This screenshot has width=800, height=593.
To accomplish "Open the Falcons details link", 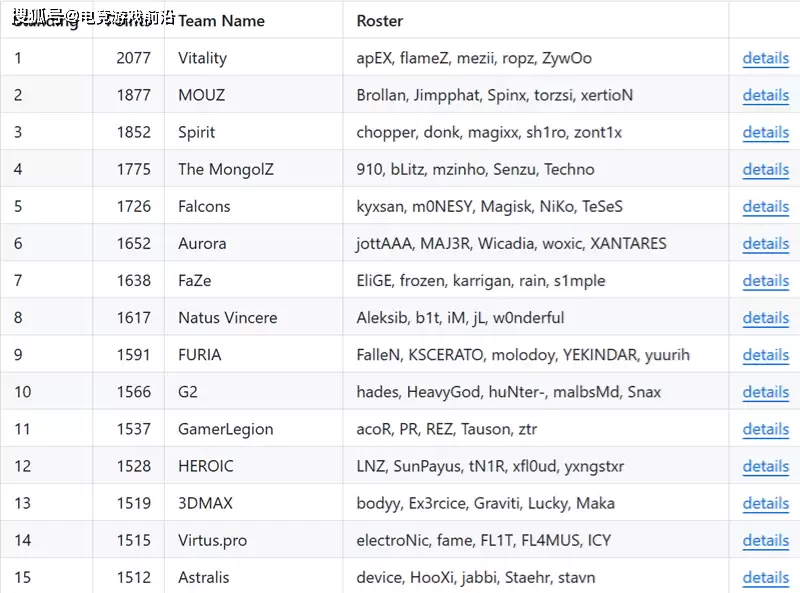I will tap(765, 206).
